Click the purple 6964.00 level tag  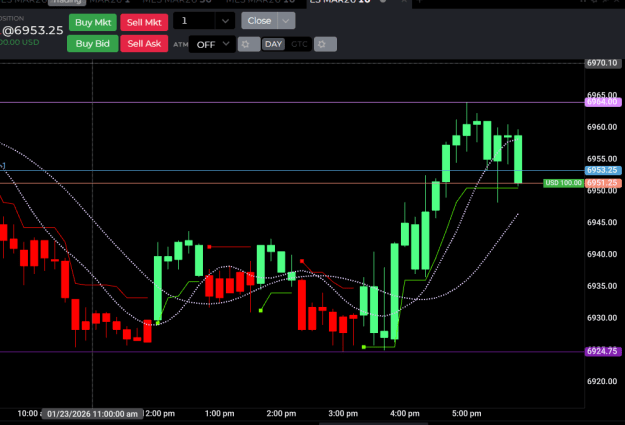pyautogui.click(x=603, y=102)
